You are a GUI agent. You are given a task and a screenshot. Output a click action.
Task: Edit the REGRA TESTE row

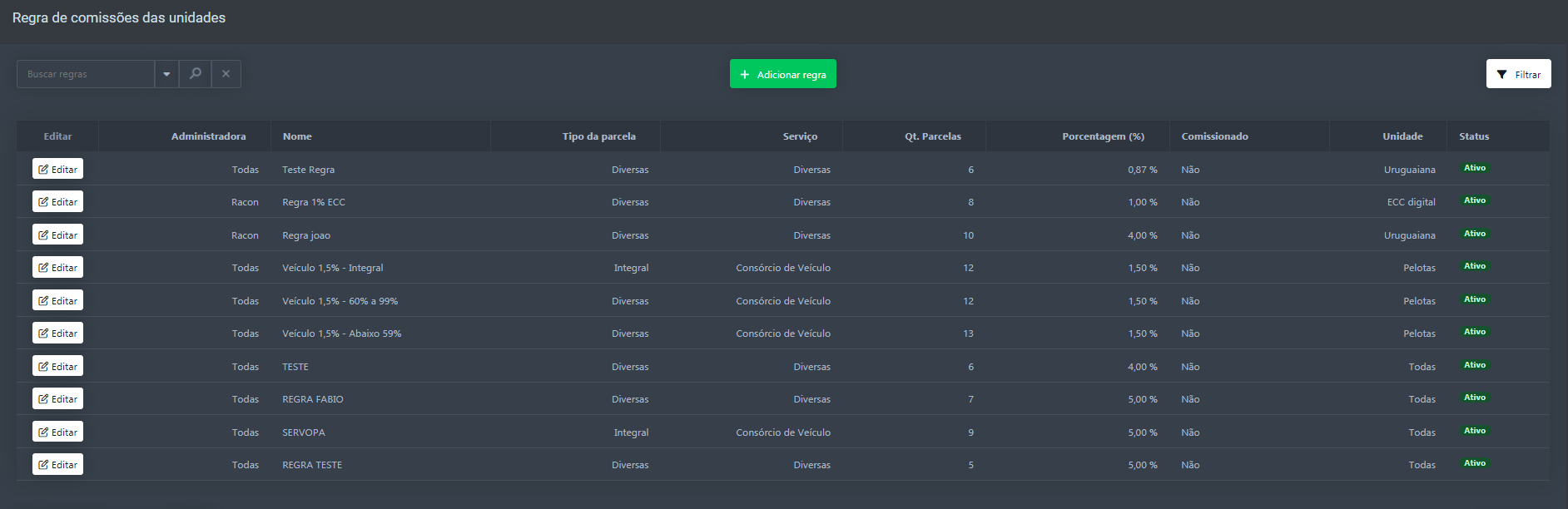pos(57,465)
